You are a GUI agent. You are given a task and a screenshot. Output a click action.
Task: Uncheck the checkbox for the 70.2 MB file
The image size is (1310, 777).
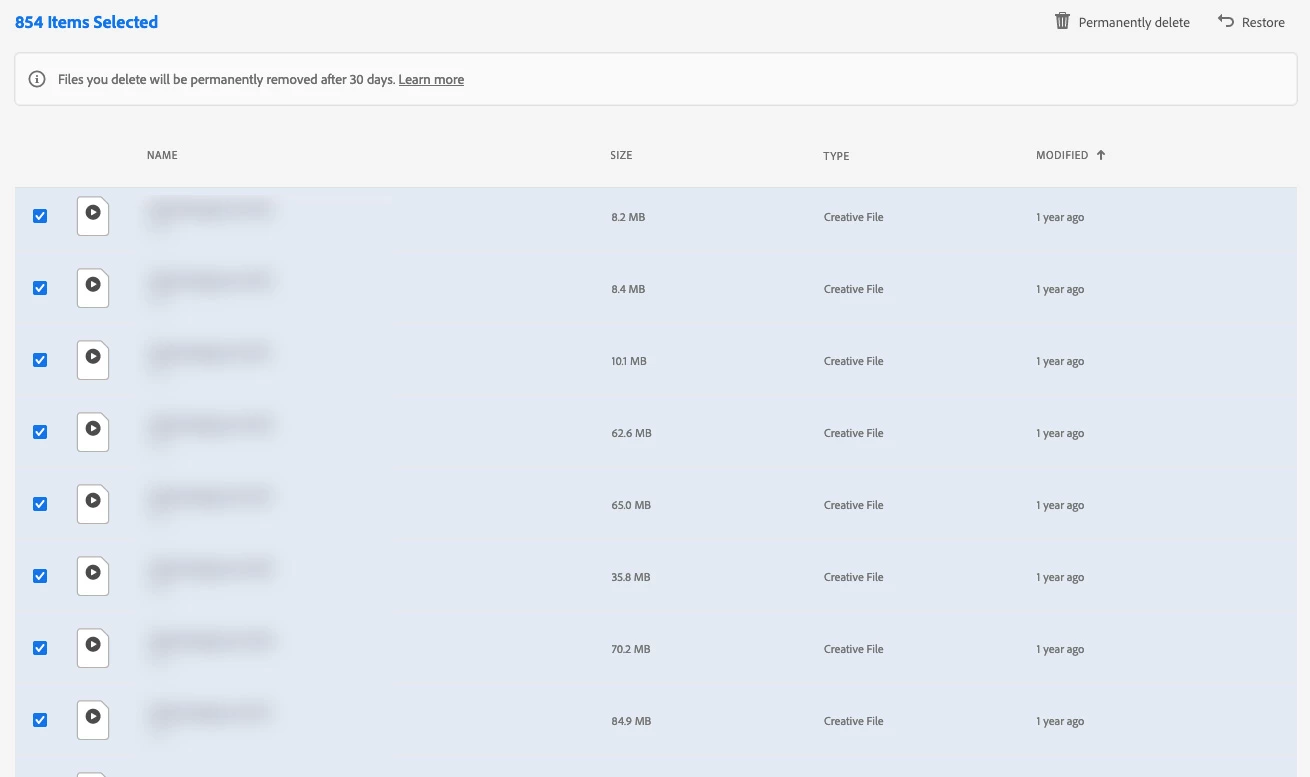pyautogui.click(x=40, y=648)
